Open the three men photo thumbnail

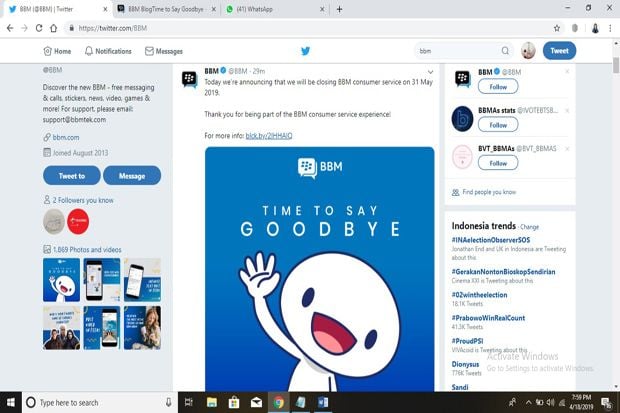click(61, 328)
